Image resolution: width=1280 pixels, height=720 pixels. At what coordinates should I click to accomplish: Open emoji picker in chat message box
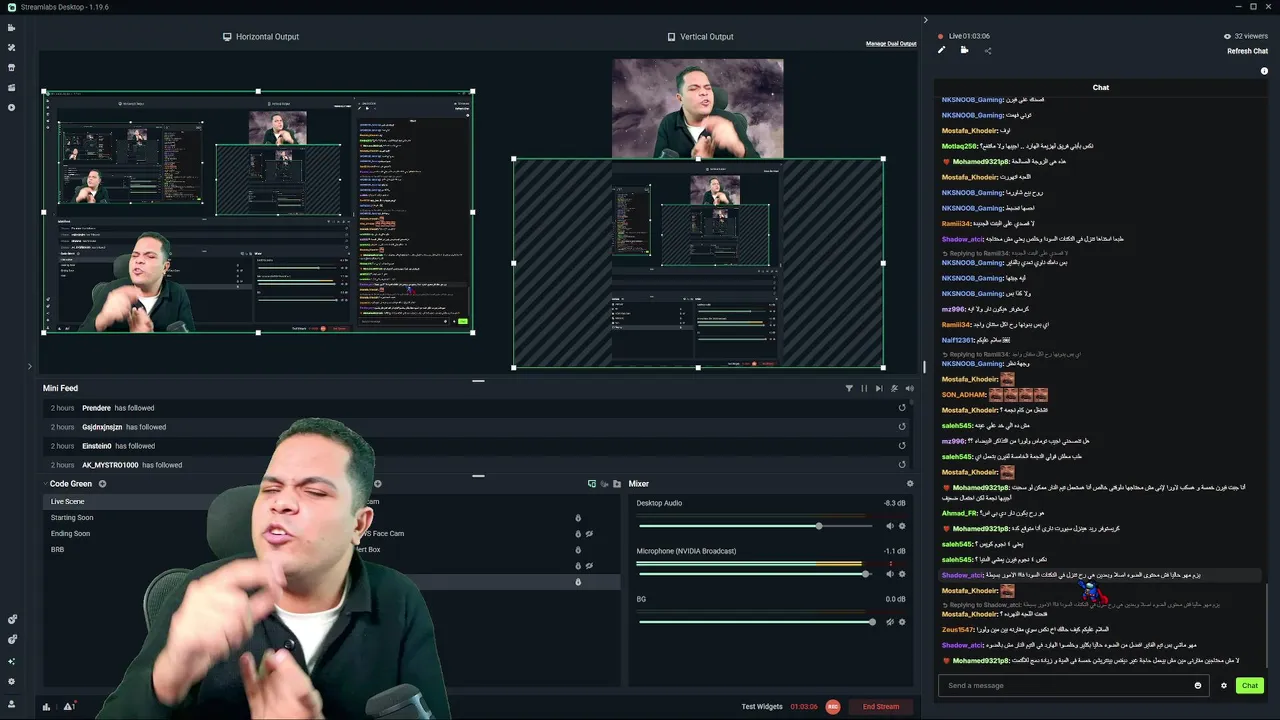tap(1198, 686)
